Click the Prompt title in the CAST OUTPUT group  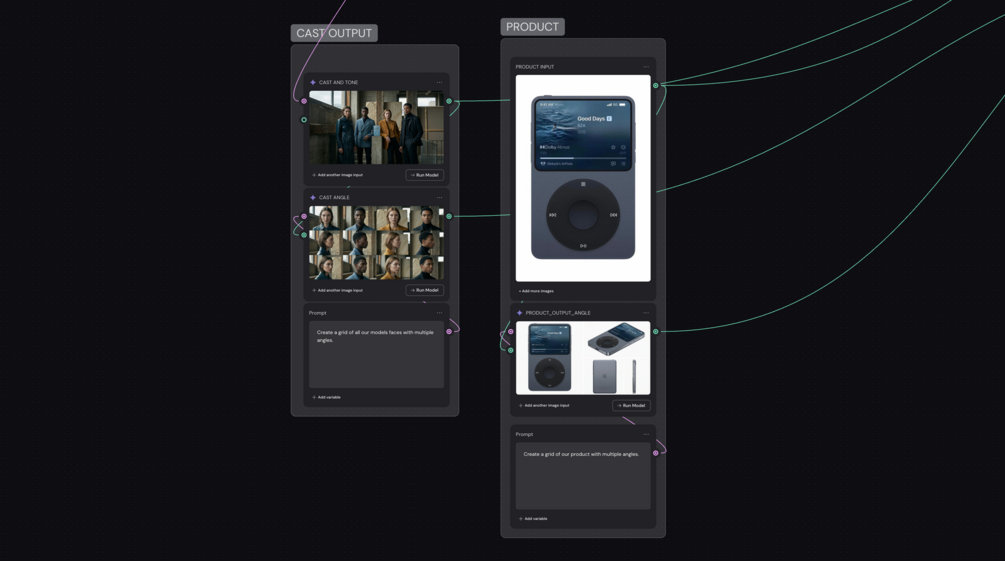[x=317, y=313]
